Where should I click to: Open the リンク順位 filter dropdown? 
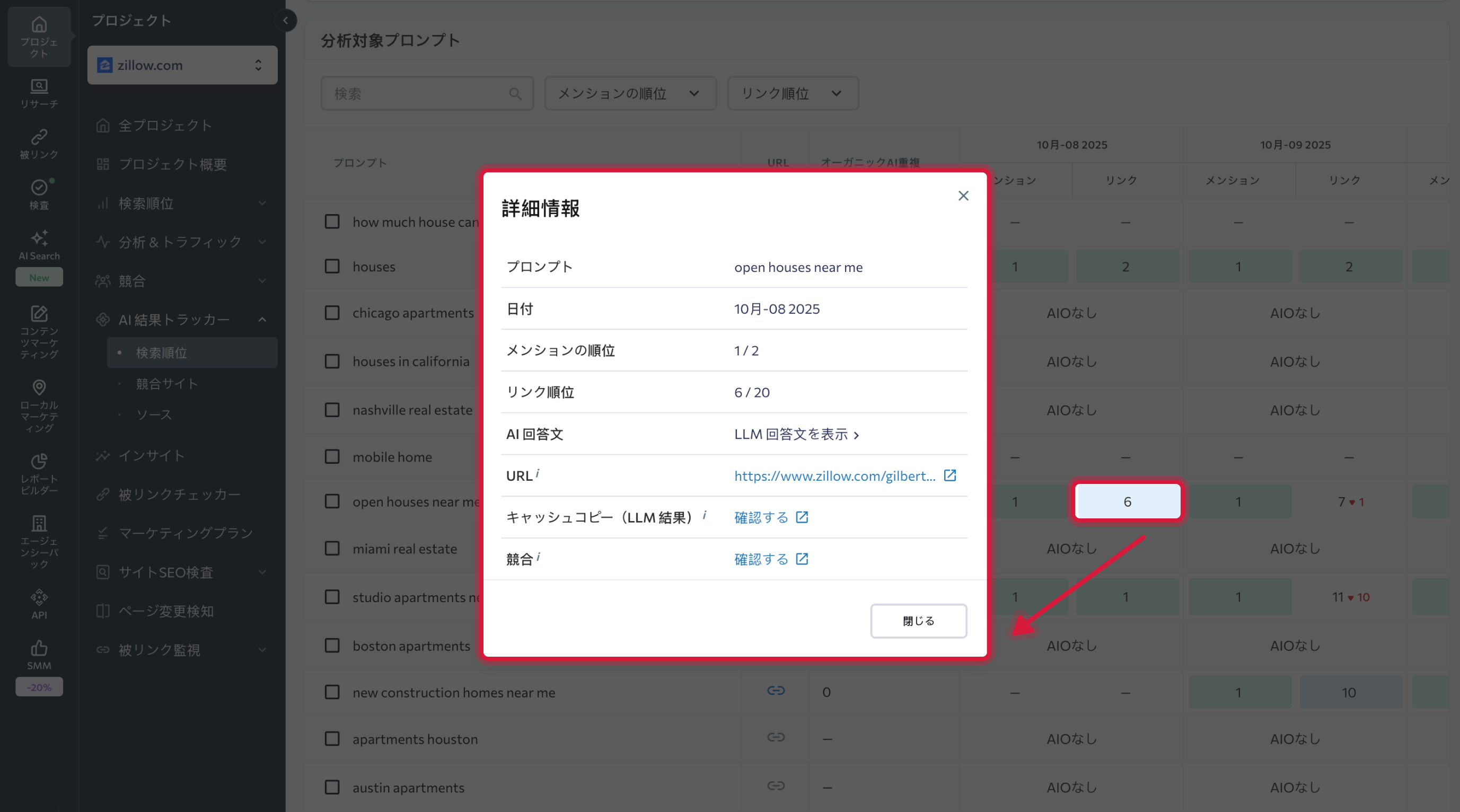(x=792, y=93)
